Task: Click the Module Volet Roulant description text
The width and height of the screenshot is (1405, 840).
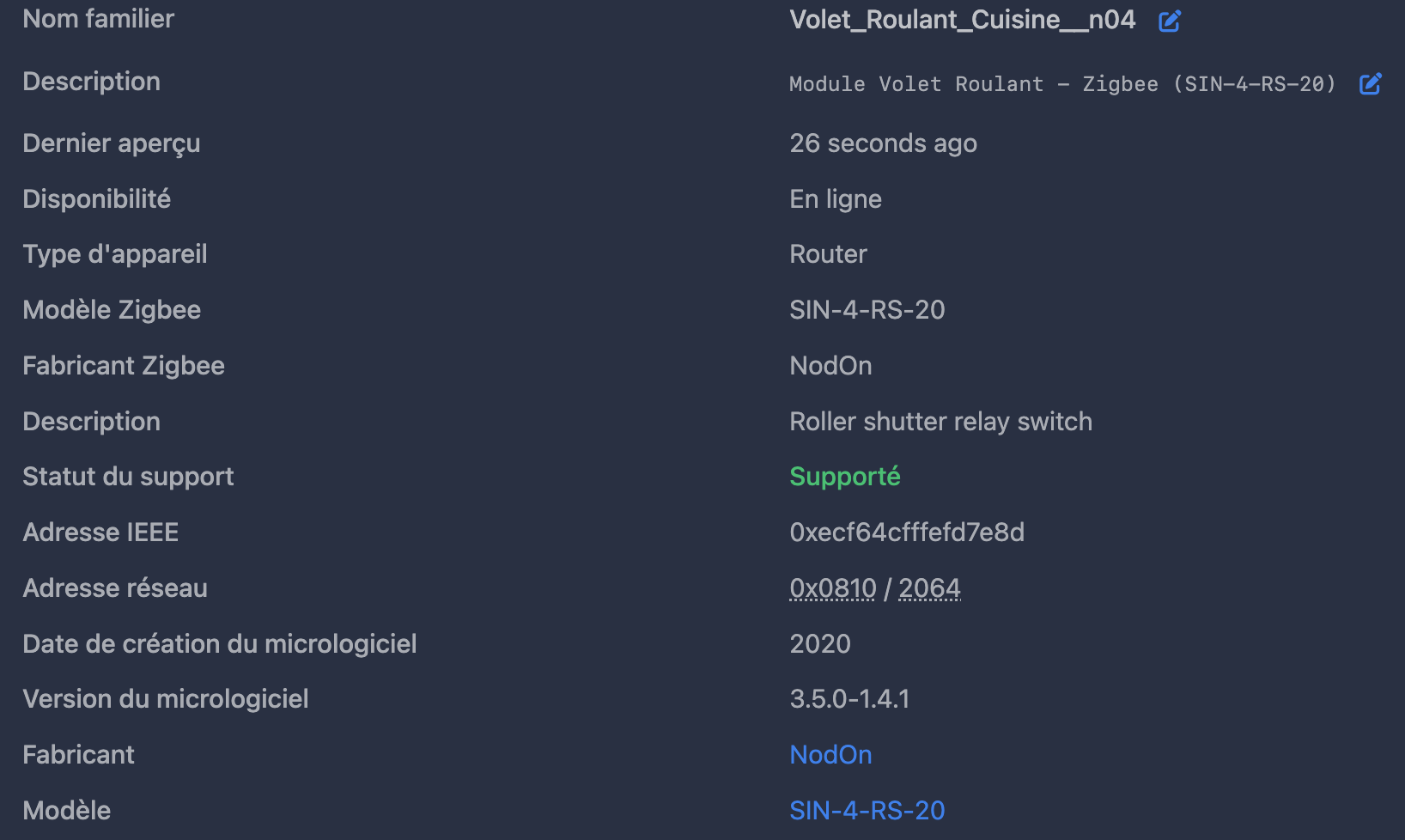Action: tap(1063, 84)
